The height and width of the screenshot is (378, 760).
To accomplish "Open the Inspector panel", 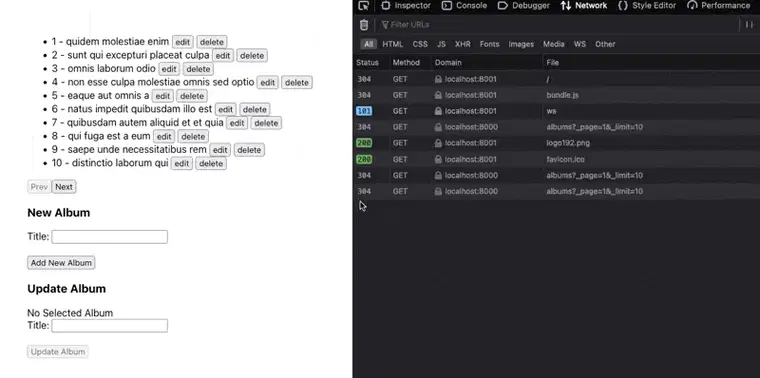I will click(x=406, y=6).
